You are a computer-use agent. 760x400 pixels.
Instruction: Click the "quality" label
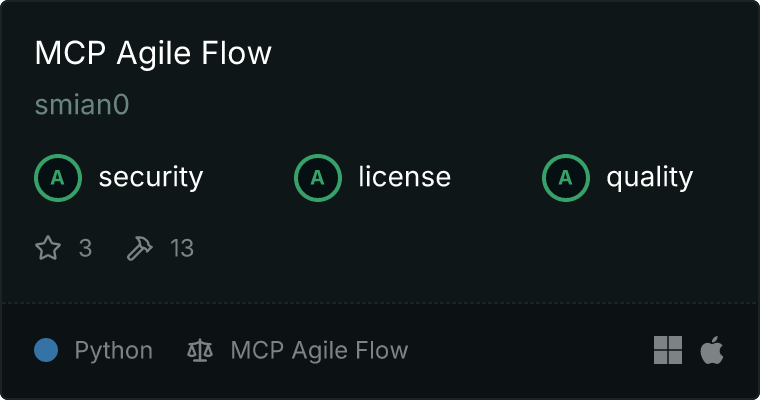(649, 178)
